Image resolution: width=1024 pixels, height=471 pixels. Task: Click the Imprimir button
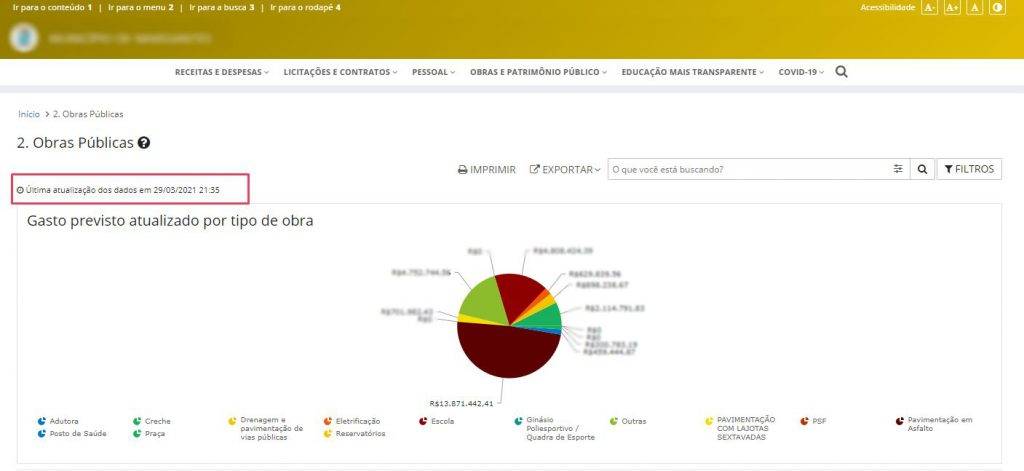487,170
